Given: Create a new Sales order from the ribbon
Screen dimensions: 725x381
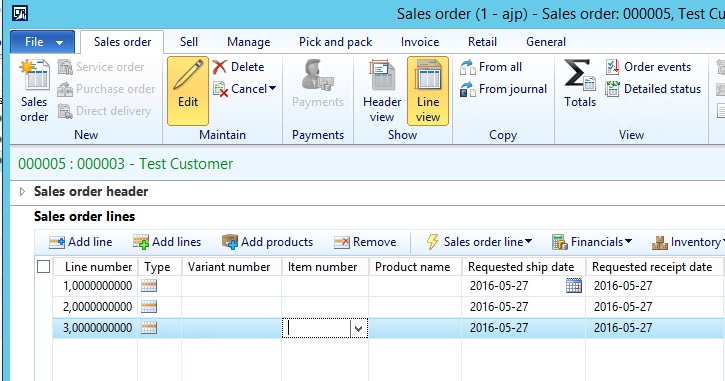Looking at the screenshot, I should click(34, 91).
